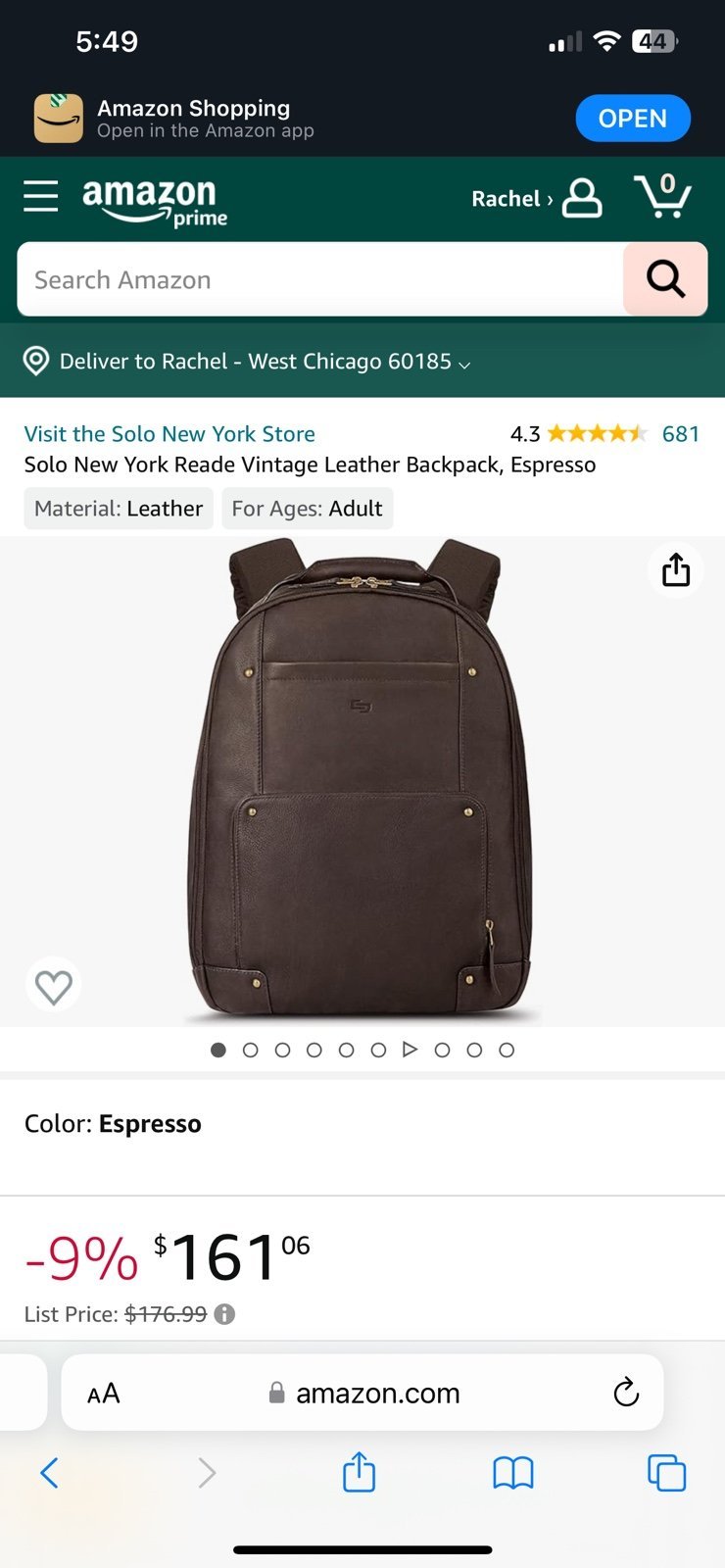Tap the Safari reload page icon
The height and width of the screenshot is (1568, 725).
coord(626,1392)
